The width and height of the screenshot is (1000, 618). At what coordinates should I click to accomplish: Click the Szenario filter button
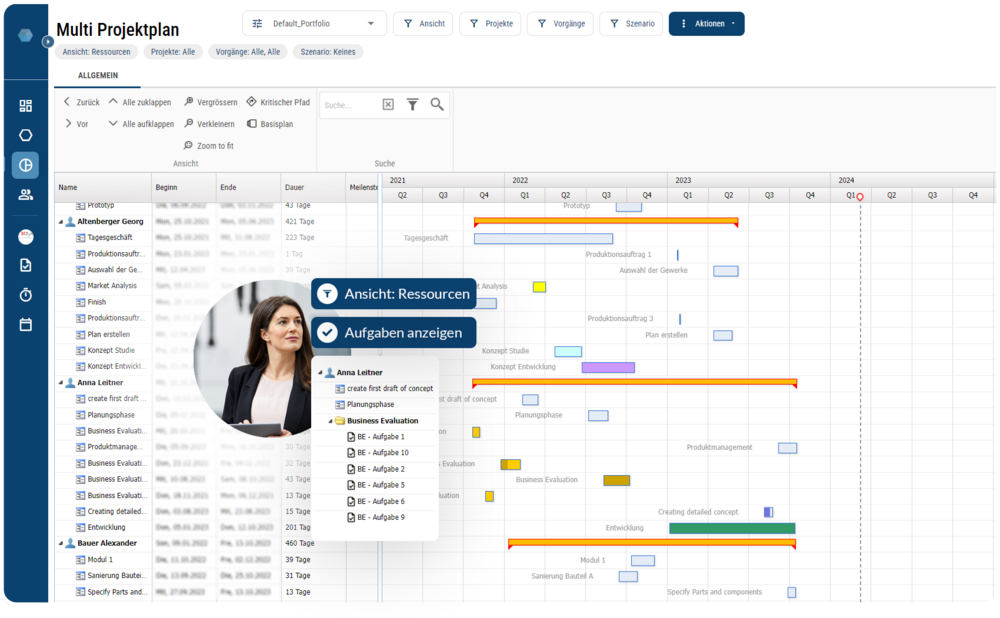(x=631, y=23)
